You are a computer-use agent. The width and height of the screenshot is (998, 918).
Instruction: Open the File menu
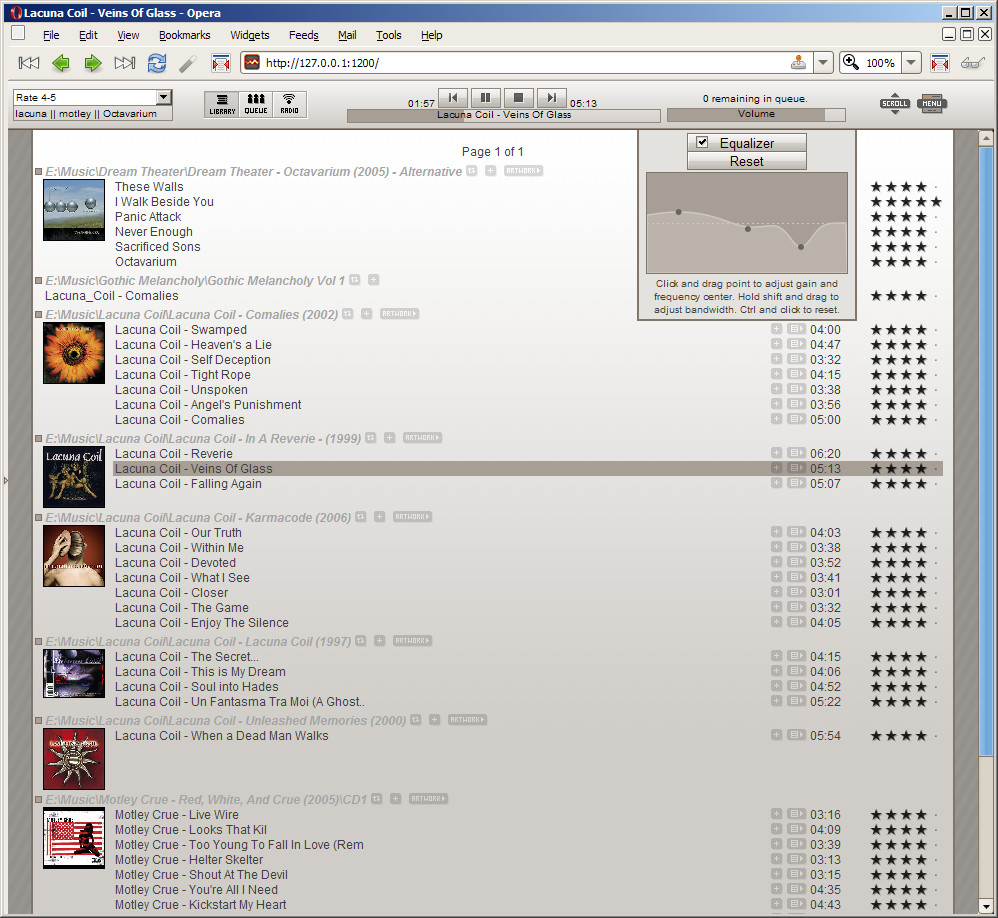[x=51, y=35]
